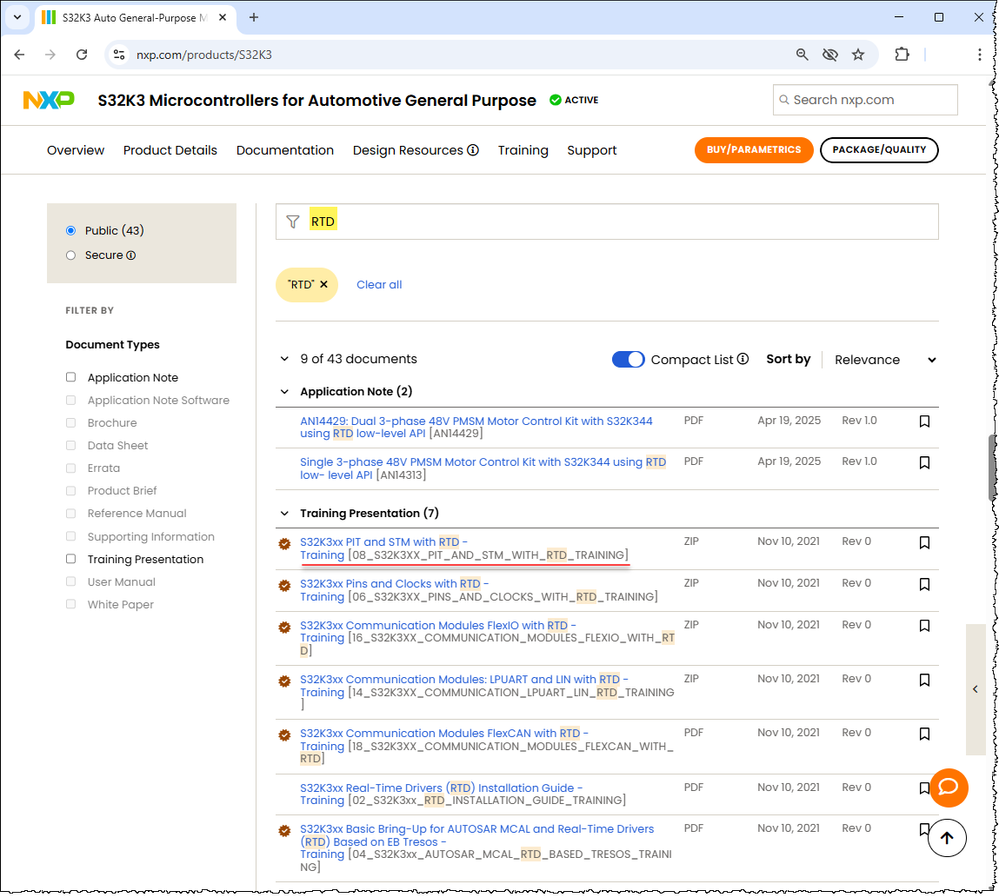
Task: Open the Product Details tab
Action: click(x=170, y=150)
